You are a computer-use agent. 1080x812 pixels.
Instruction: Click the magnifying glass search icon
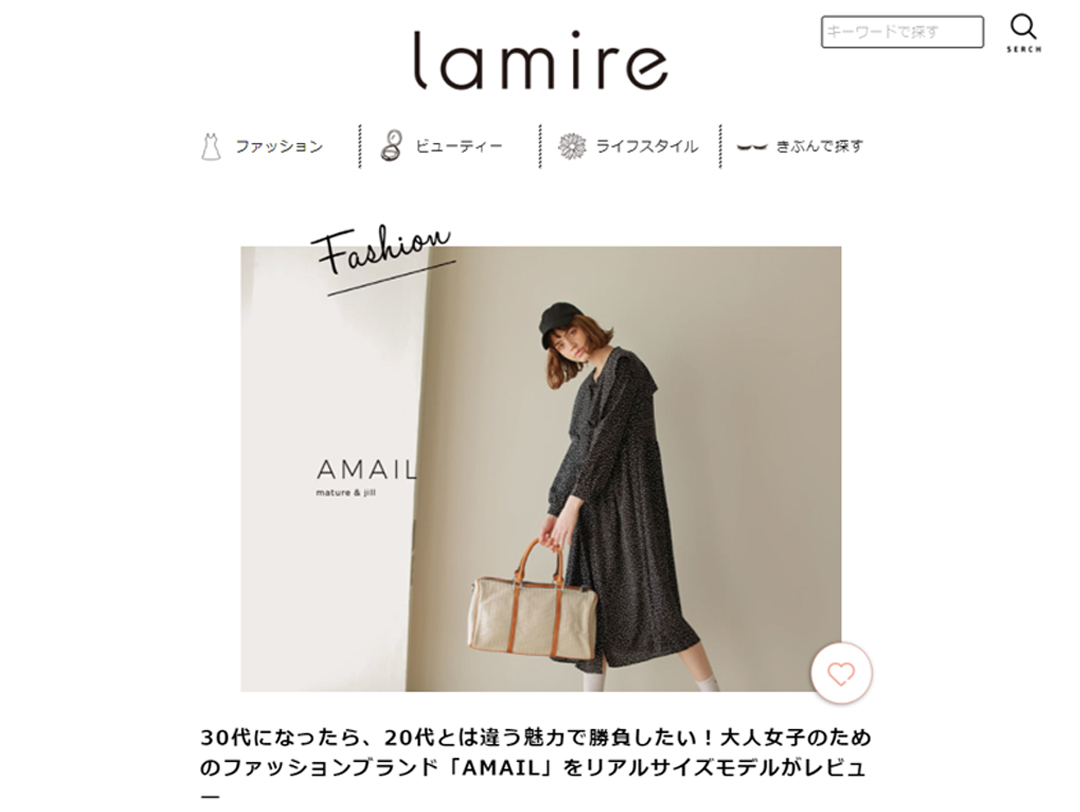[1024, 28]
